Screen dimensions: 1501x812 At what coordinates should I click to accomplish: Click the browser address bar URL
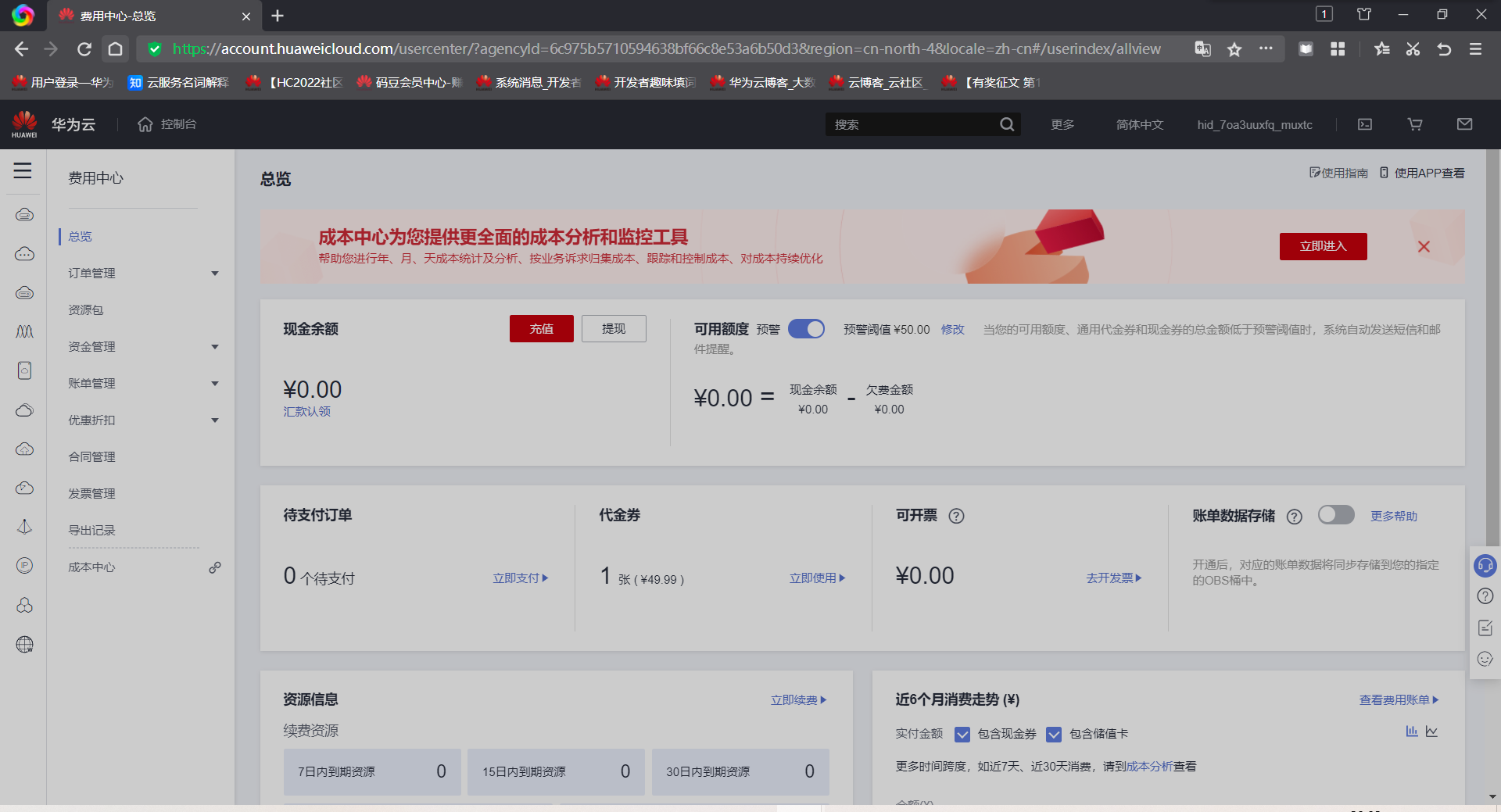pos(666,49)
